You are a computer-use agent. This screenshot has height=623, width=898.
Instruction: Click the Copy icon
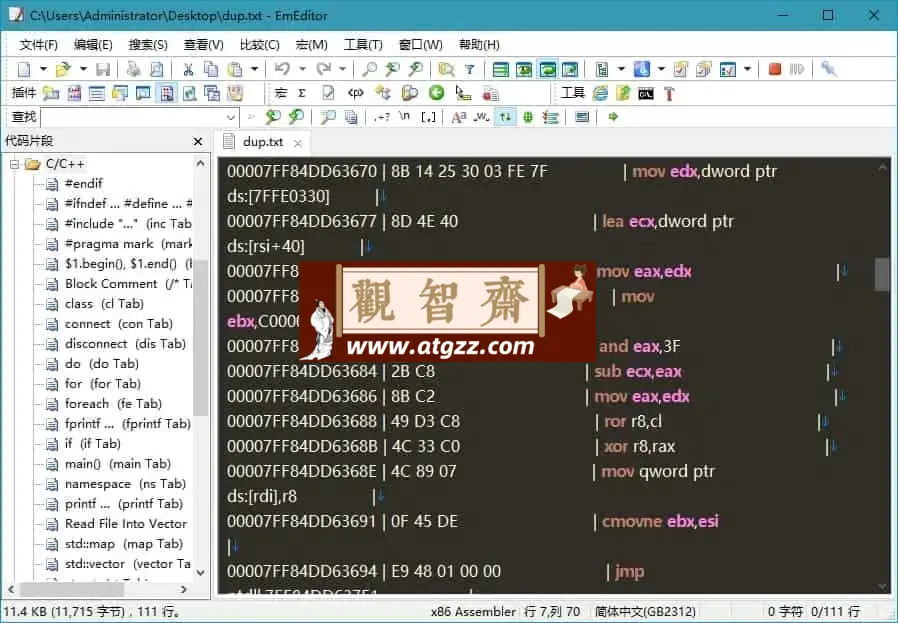tap(211, 69)
